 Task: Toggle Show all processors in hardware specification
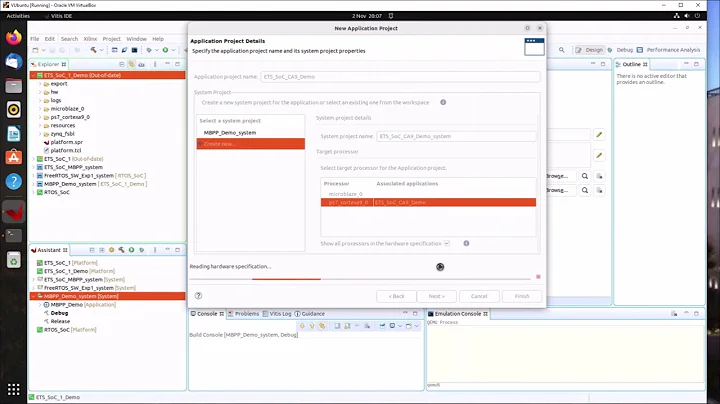click(x=447, y=243)
